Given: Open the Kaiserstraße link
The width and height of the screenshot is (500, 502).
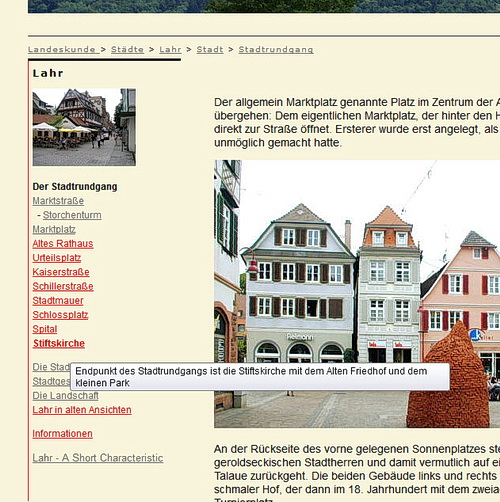Looking at the screenshot, I should point(61,272).
